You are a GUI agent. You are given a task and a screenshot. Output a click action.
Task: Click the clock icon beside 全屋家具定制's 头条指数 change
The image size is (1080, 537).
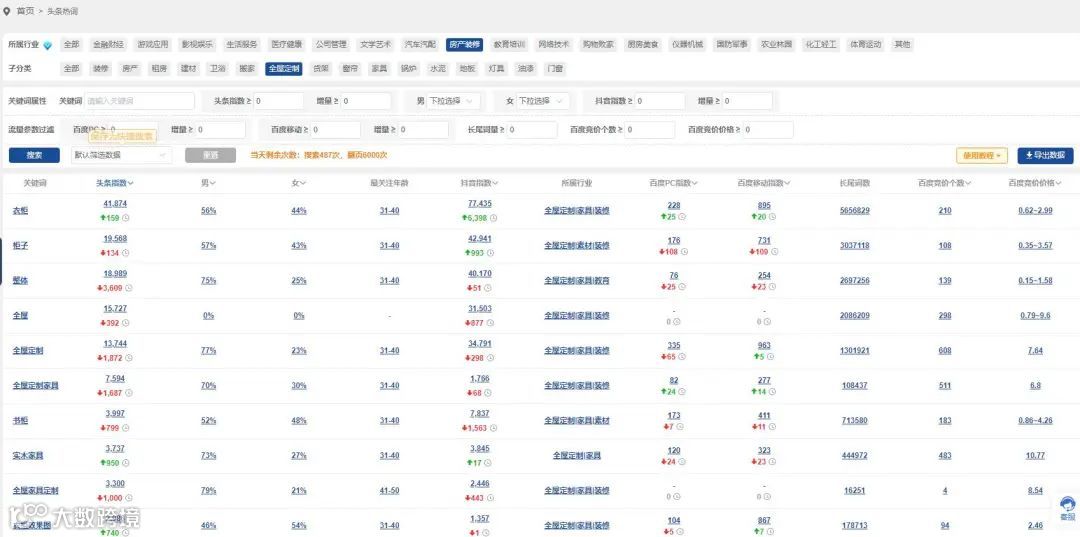129,498
